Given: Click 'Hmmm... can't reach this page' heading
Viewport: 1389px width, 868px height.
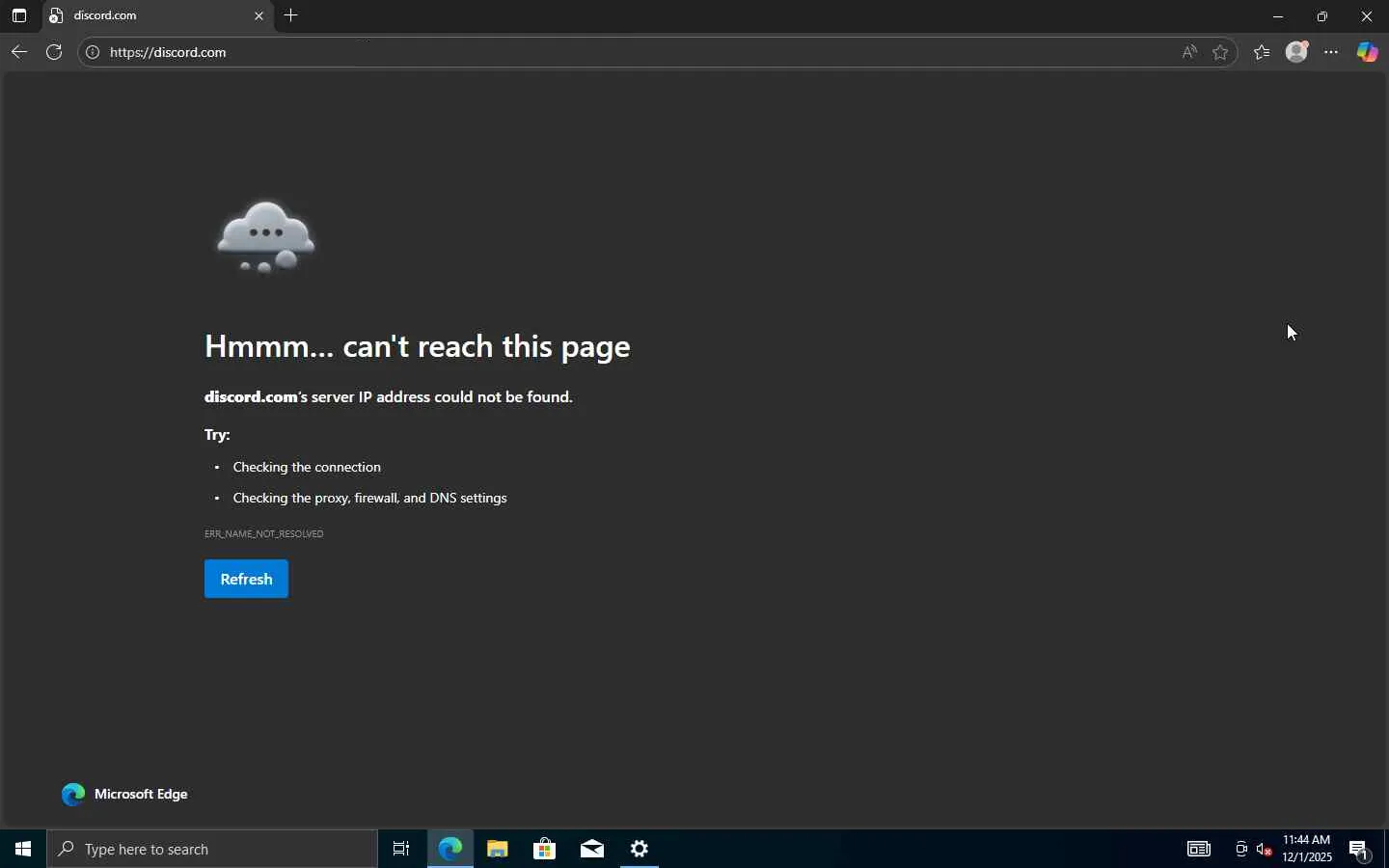Looking at the screenshot, I should 418,346.
